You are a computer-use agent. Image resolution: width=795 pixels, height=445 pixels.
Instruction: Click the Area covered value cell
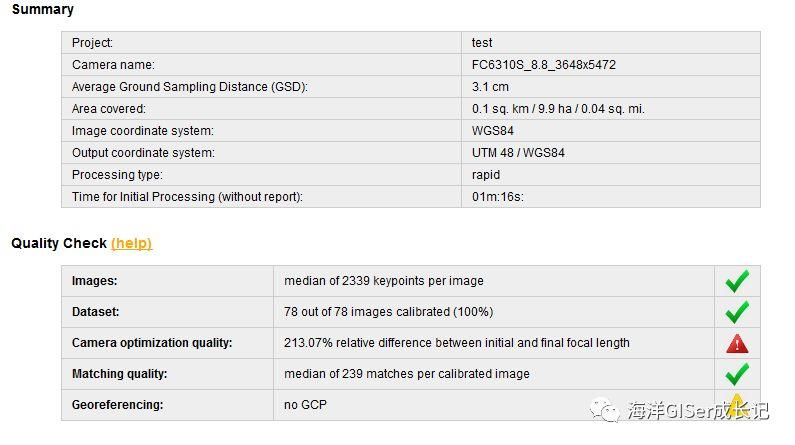[x=610, y=109]
